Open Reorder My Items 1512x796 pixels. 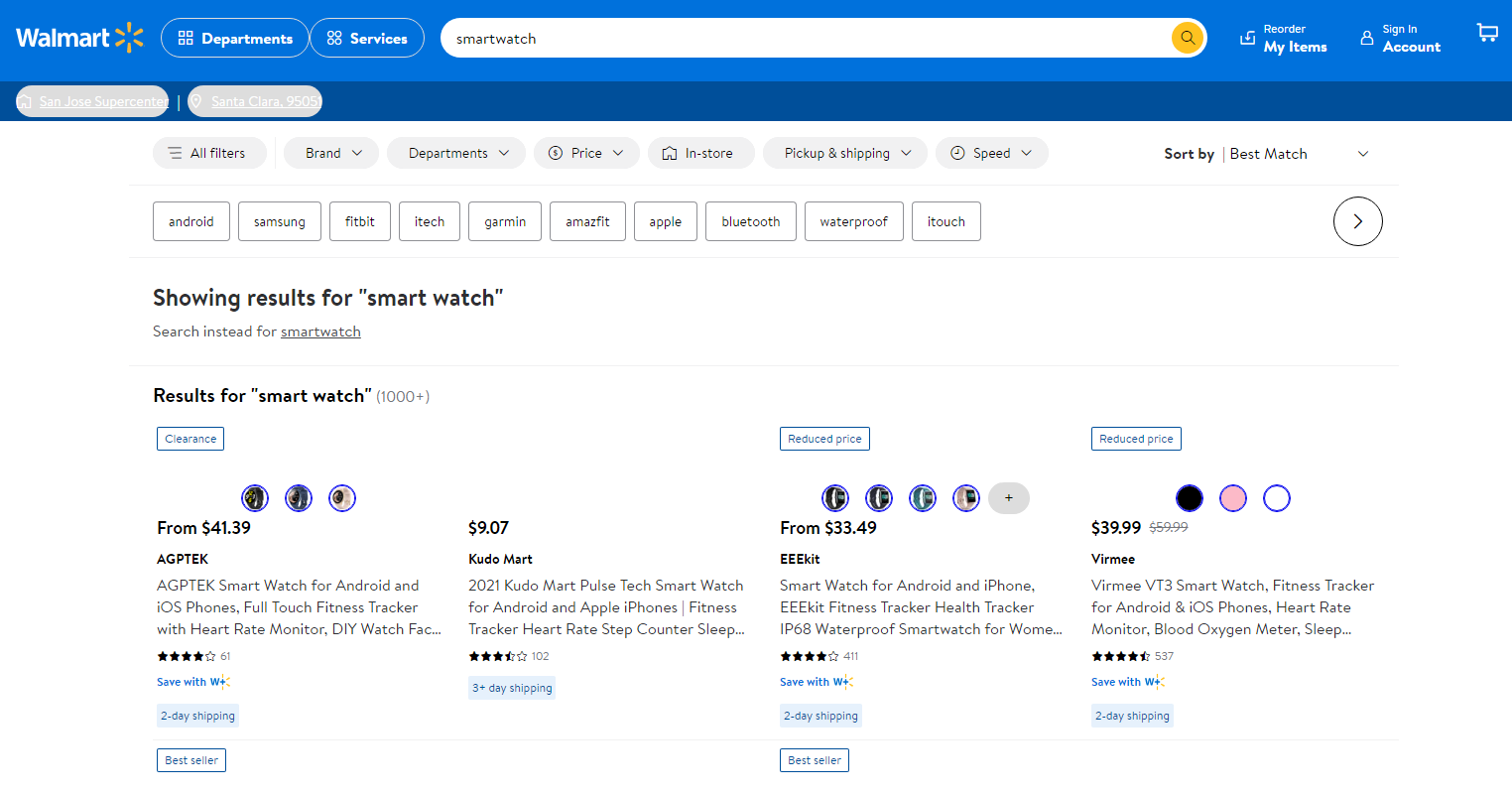[1284, 38]
